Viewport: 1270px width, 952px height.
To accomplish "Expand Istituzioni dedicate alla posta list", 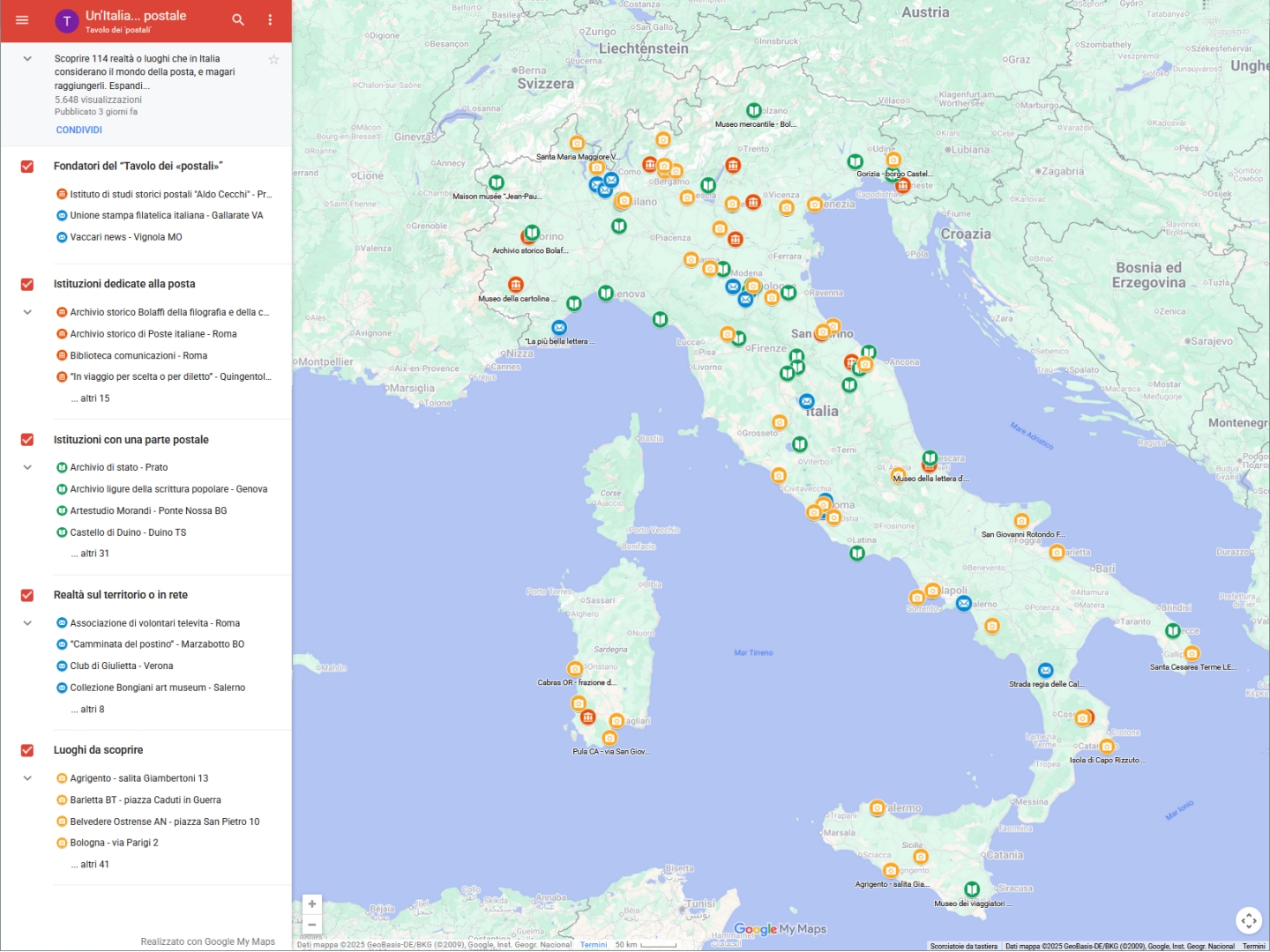I will (27, 312).
